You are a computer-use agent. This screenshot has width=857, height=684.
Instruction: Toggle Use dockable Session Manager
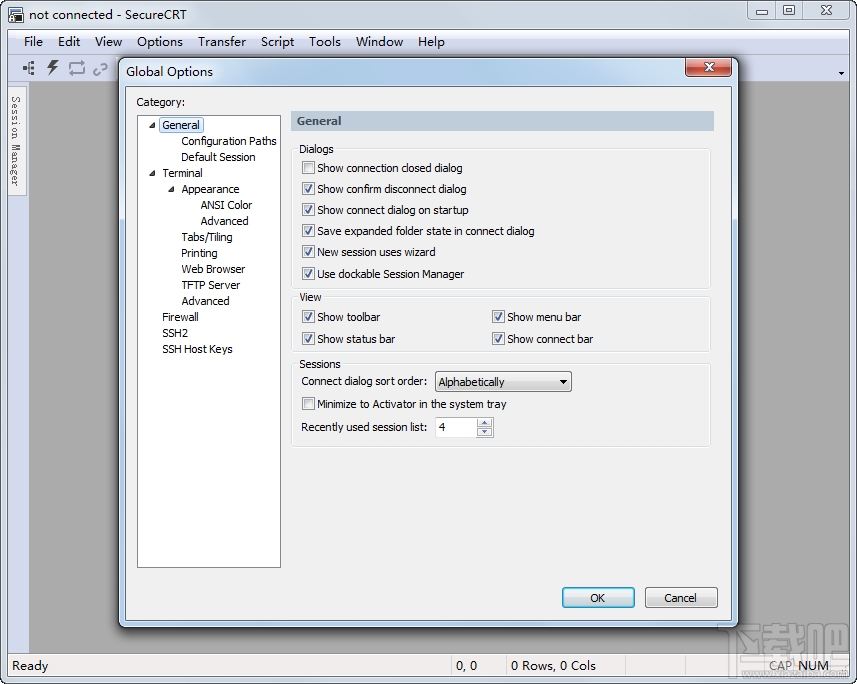308,273
